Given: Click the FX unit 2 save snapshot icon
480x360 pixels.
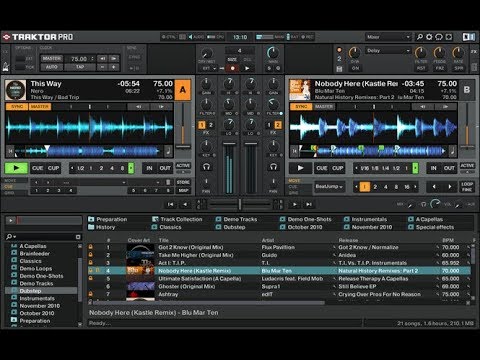Looking at the screenshot, I should point(339,69).
